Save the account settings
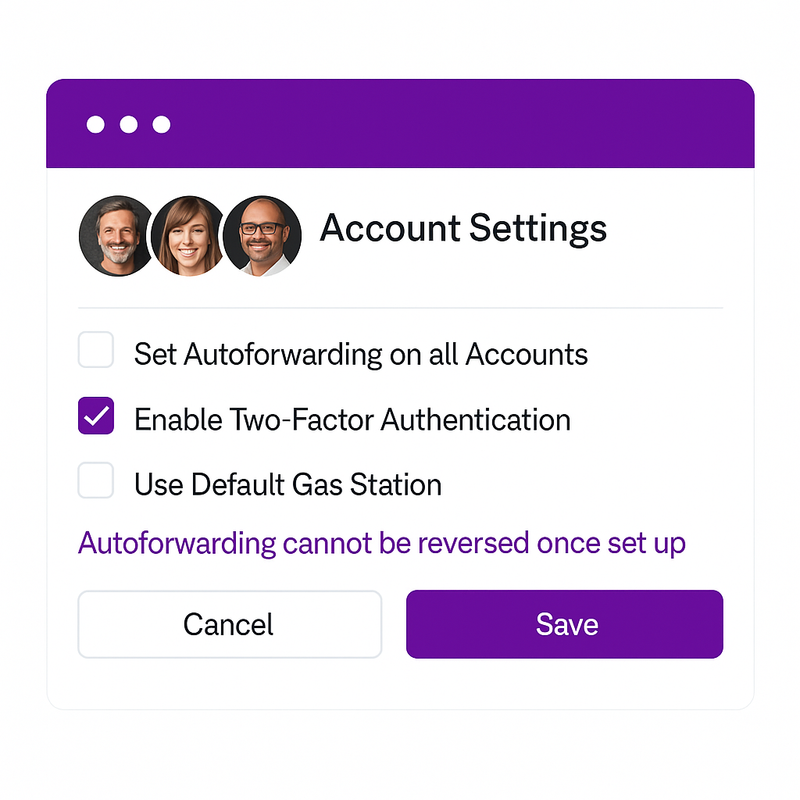The height and width of the screenshot is (800, 800). tap(564, 624)
